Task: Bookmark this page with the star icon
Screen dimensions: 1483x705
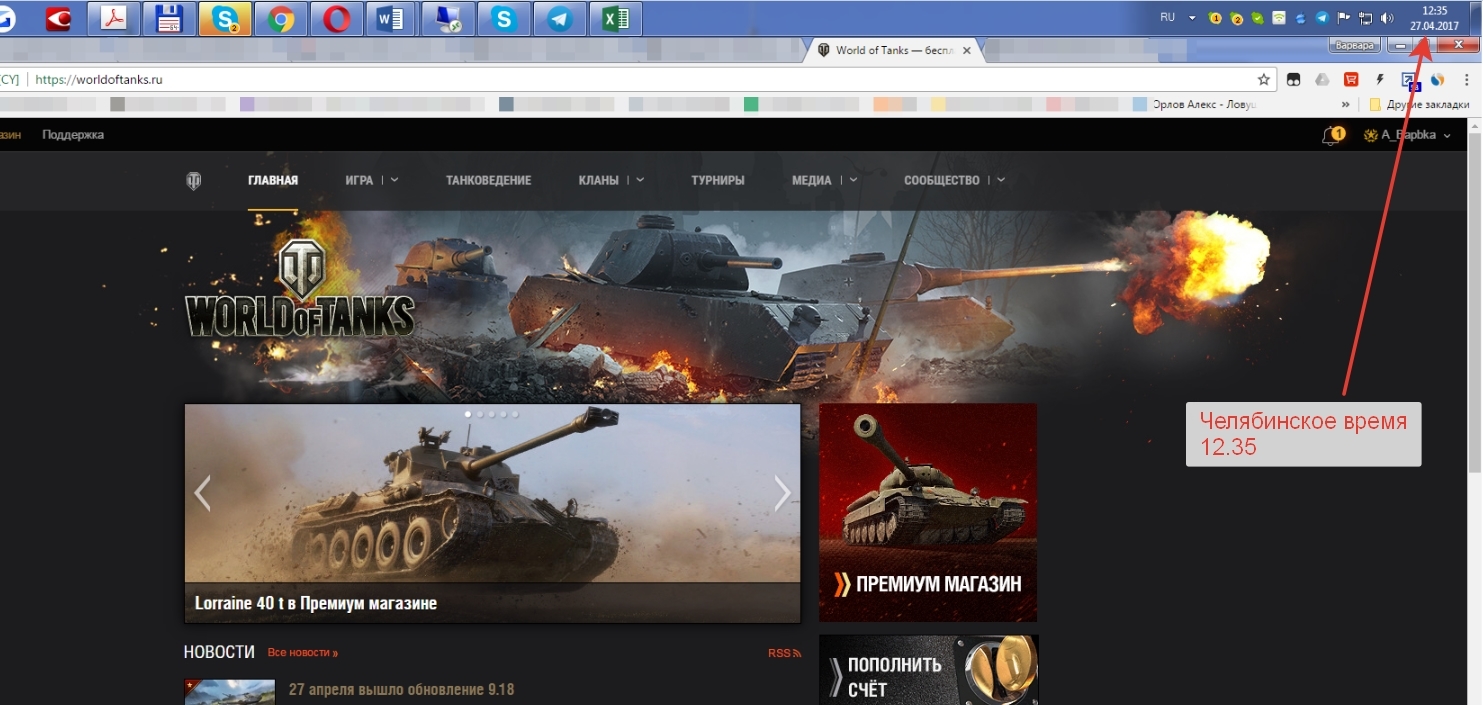Action: pos(1264,79)
